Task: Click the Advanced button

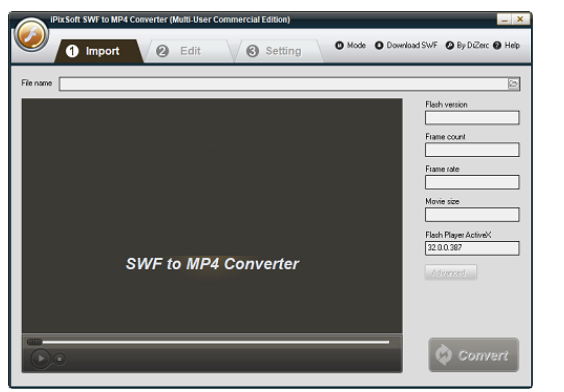Action: 451,273
